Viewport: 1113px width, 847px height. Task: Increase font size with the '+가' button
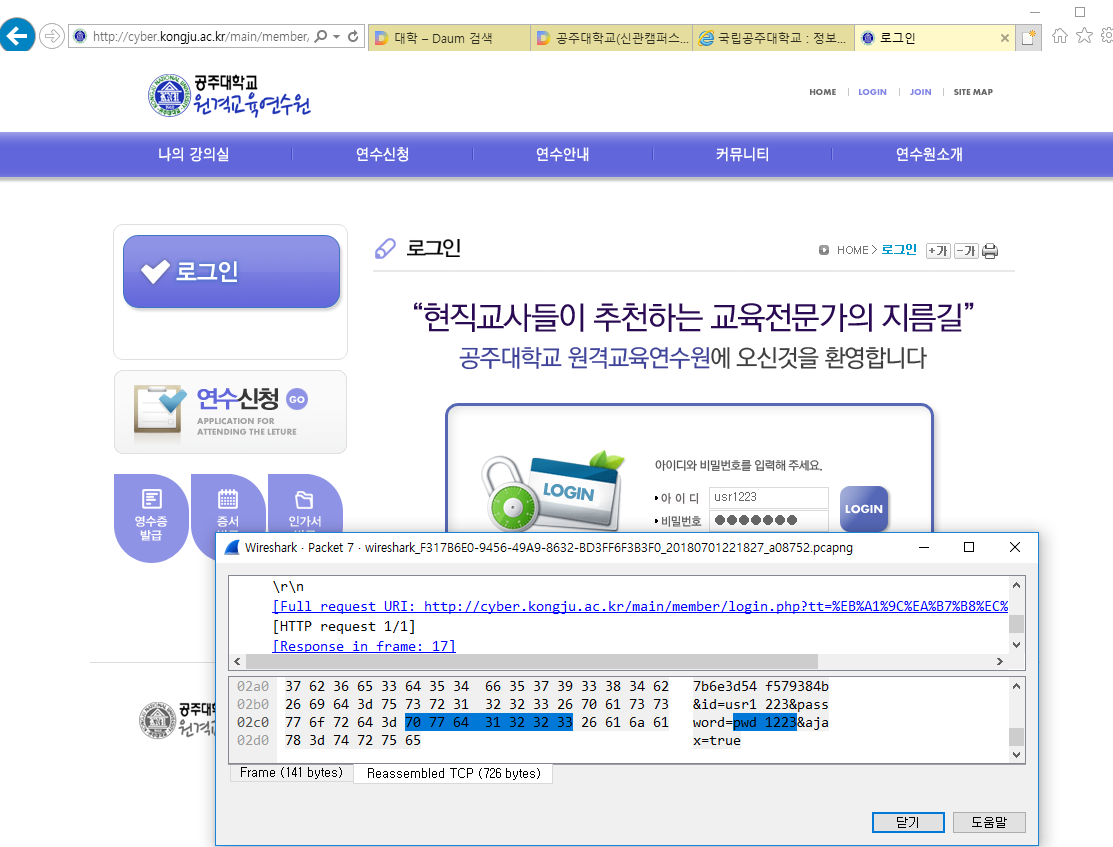point(938,251)
